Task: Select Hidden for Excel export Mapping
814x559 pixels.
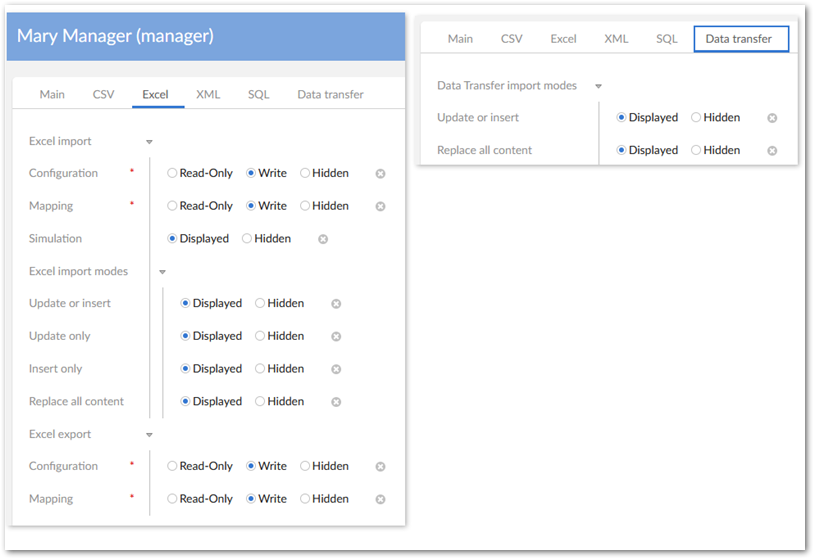Action: pyautogui.click(x=305, y=499)
